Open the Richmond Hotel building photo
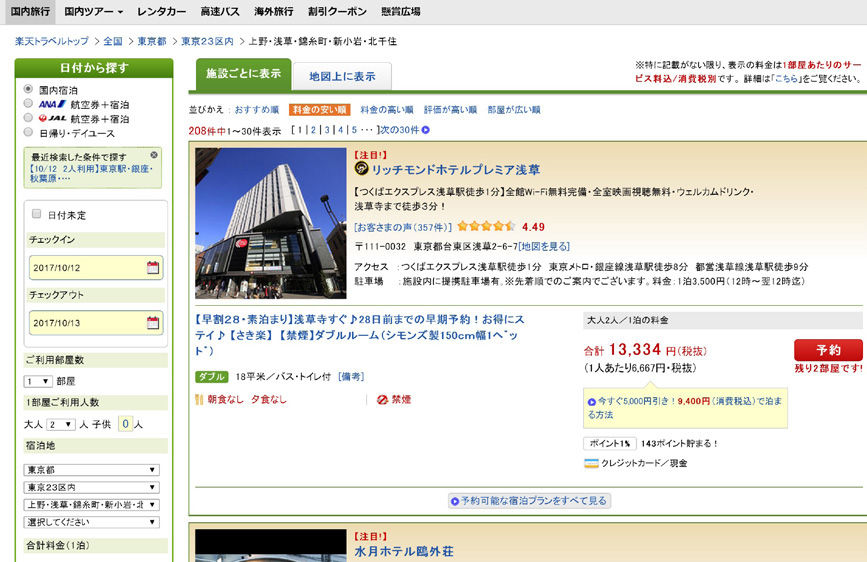 pos(271,223)
